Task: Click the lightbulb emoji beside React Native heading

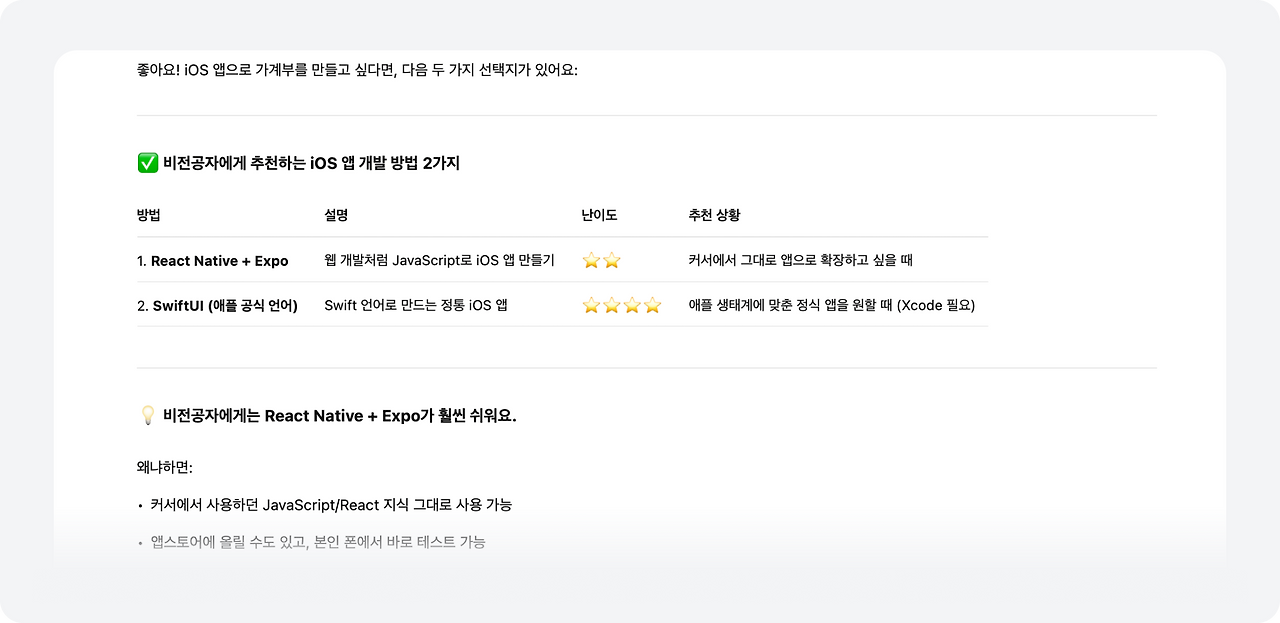Action: (x=147, y=416)
